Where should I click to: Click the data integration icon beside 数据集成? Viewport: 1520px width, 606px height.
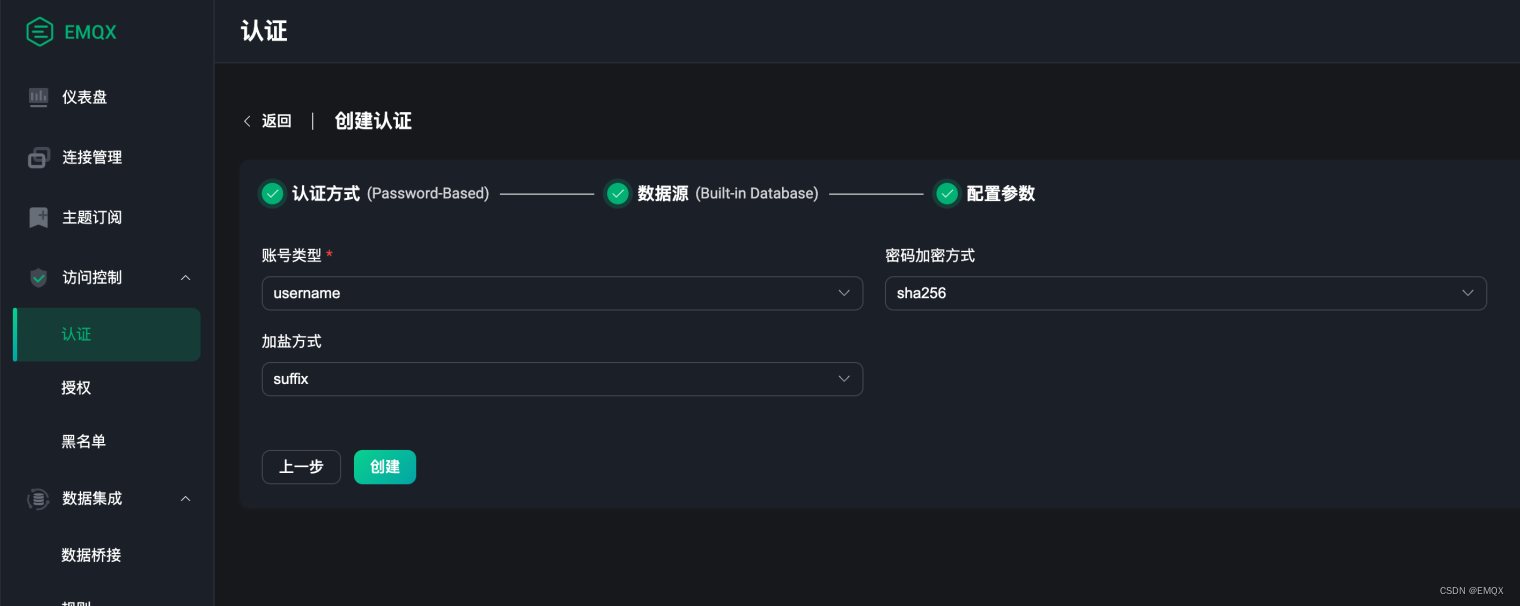click(x=39, y=498)
